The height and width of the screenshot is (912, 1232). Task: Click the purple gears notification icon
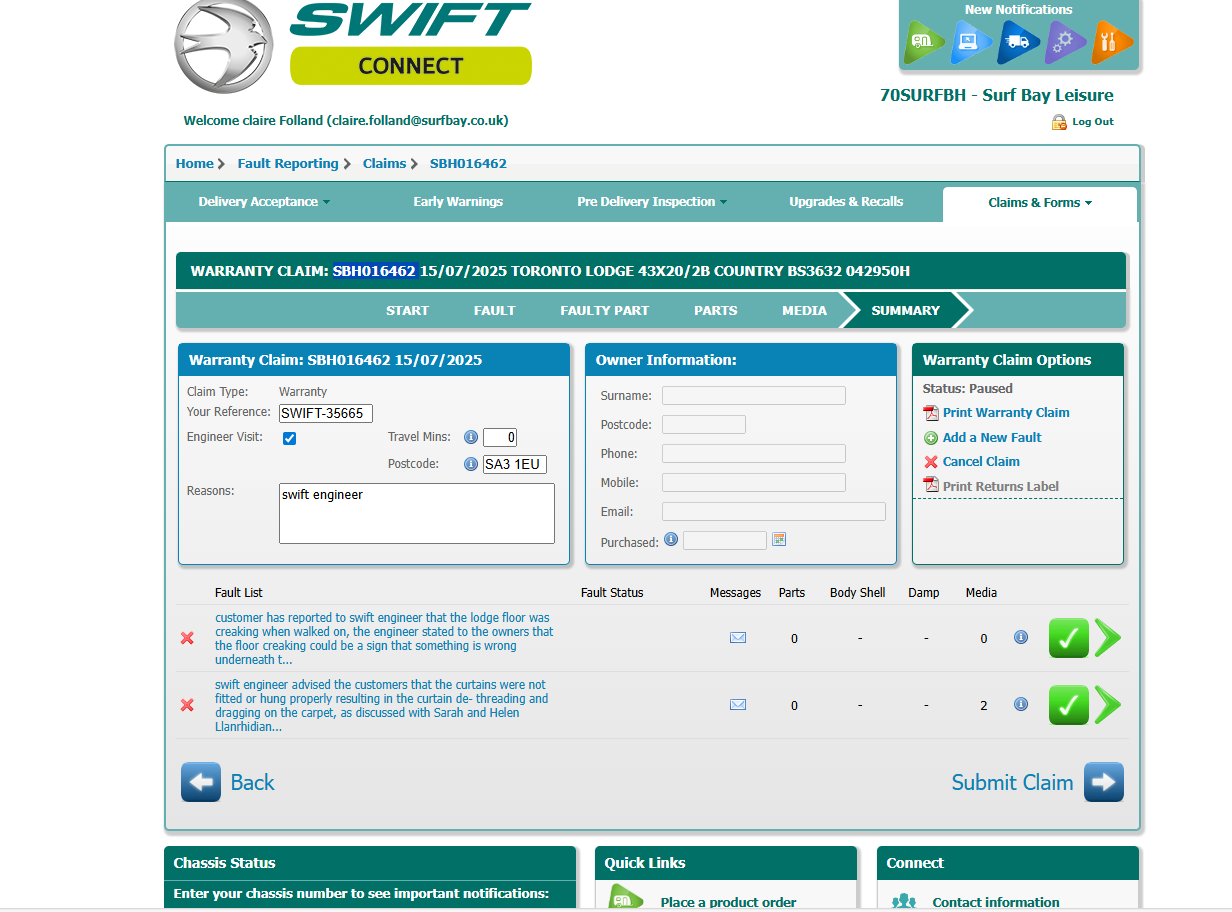tap(1064, 42)
